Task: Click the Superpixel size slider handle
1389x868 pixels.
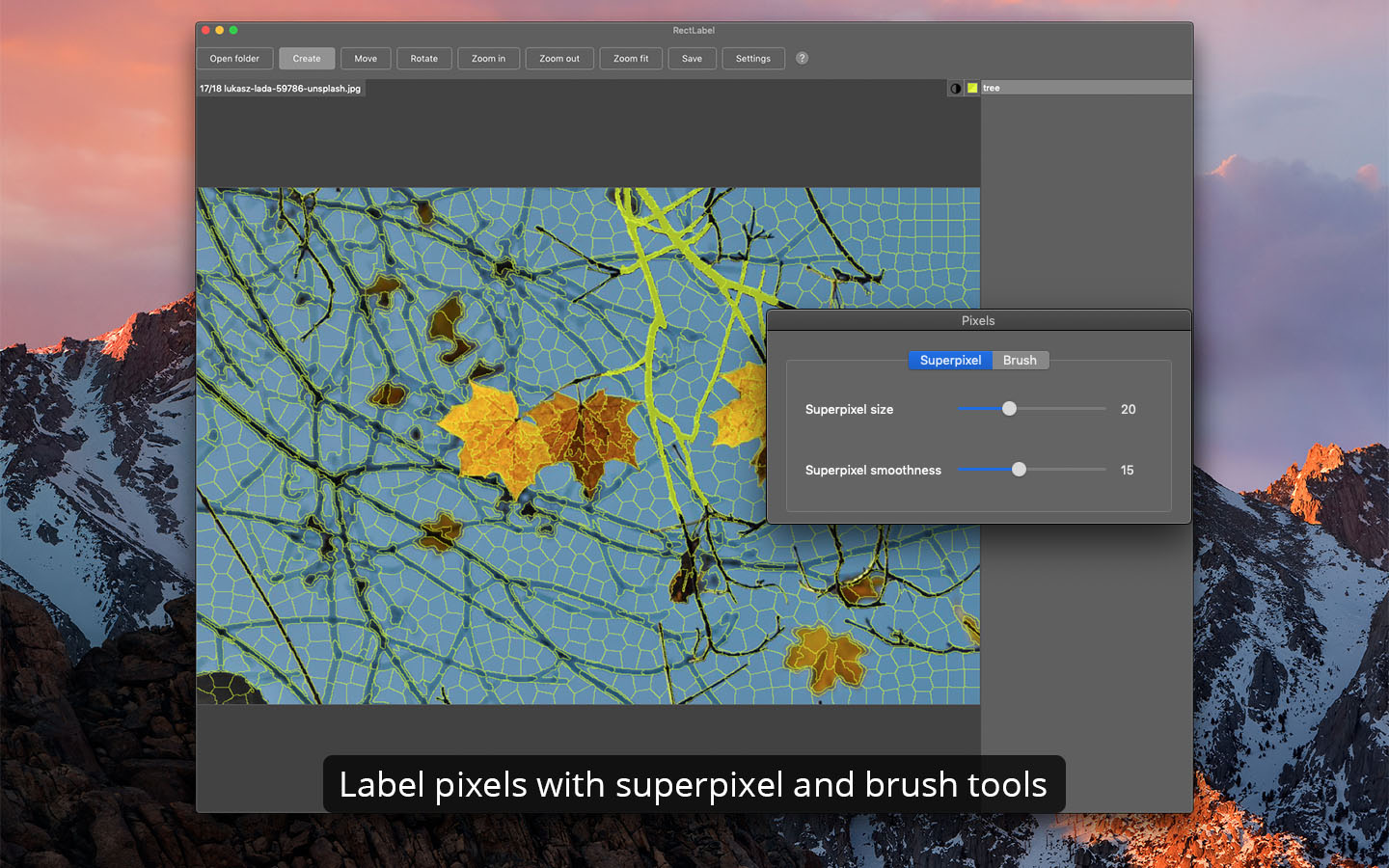Action: [x=1009, y=409]
